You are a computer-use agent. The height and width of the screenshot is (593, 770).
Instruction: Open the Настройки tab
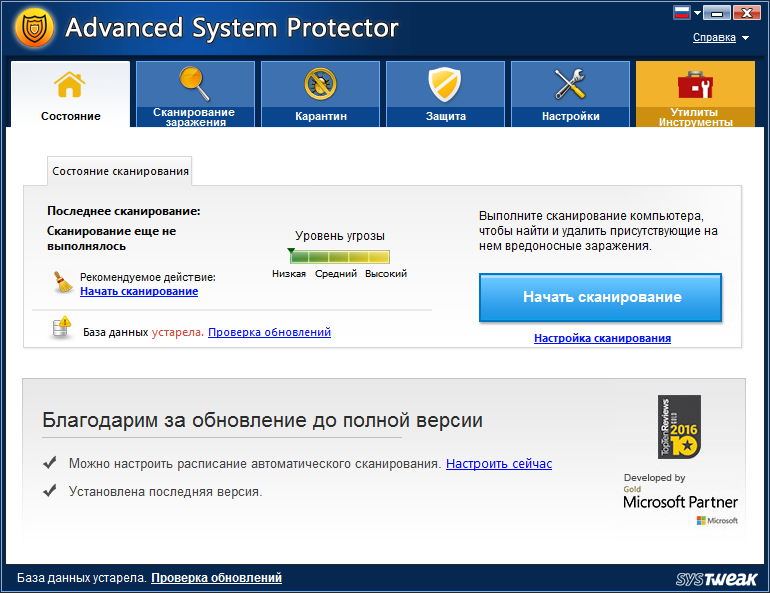tap(570, 94)
